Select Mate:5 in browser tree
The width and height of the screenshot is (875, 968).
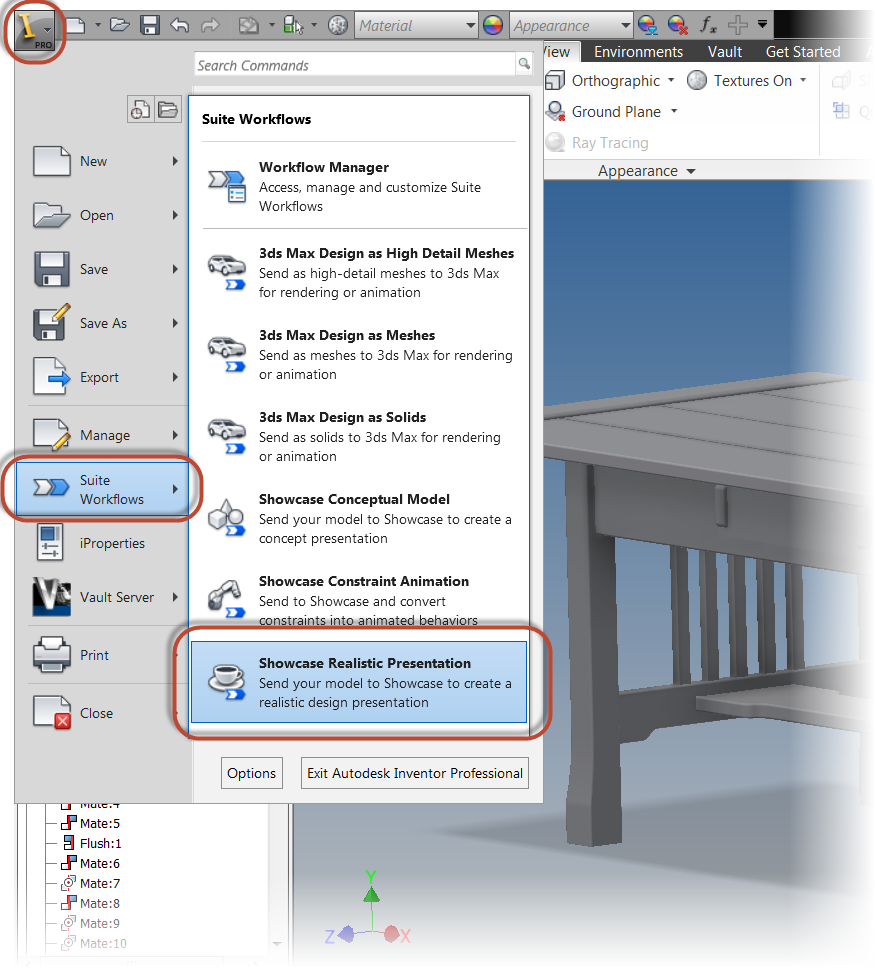99,824
